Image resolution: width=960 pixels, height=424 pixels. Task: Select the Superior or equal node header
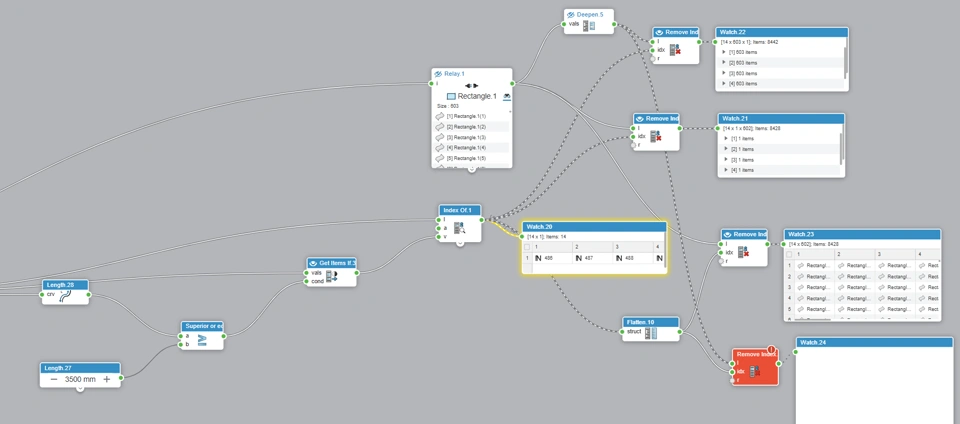(202, 326)
